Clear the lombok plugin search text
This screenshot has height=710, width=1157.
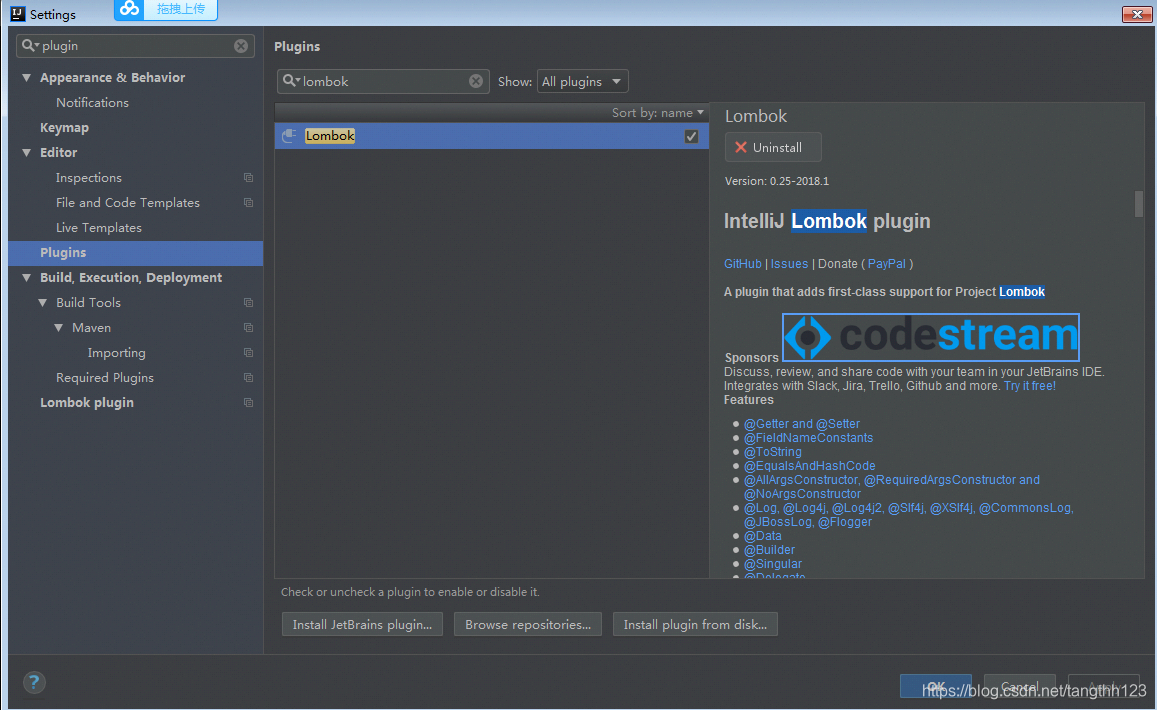point(476,81)
